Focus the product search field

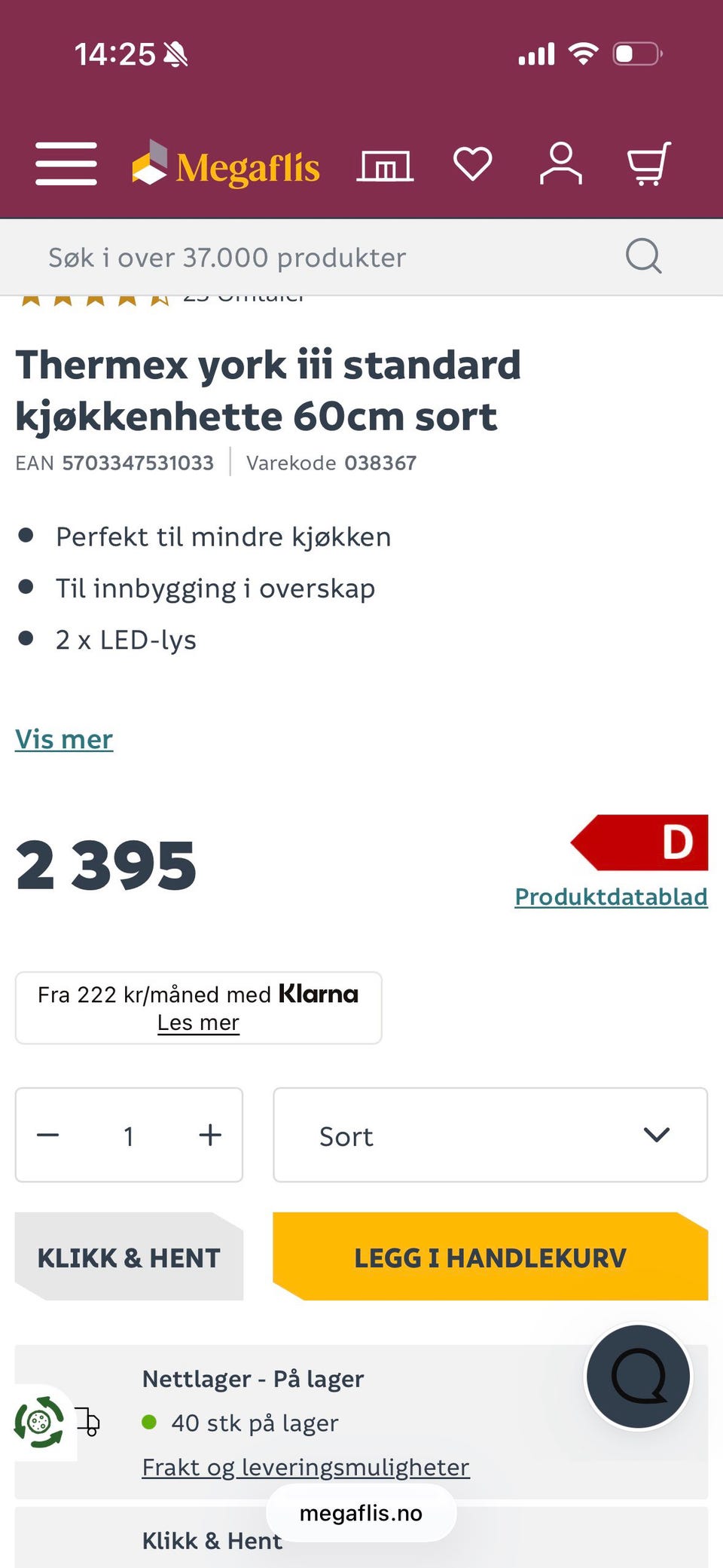click(x=316, y=258)
